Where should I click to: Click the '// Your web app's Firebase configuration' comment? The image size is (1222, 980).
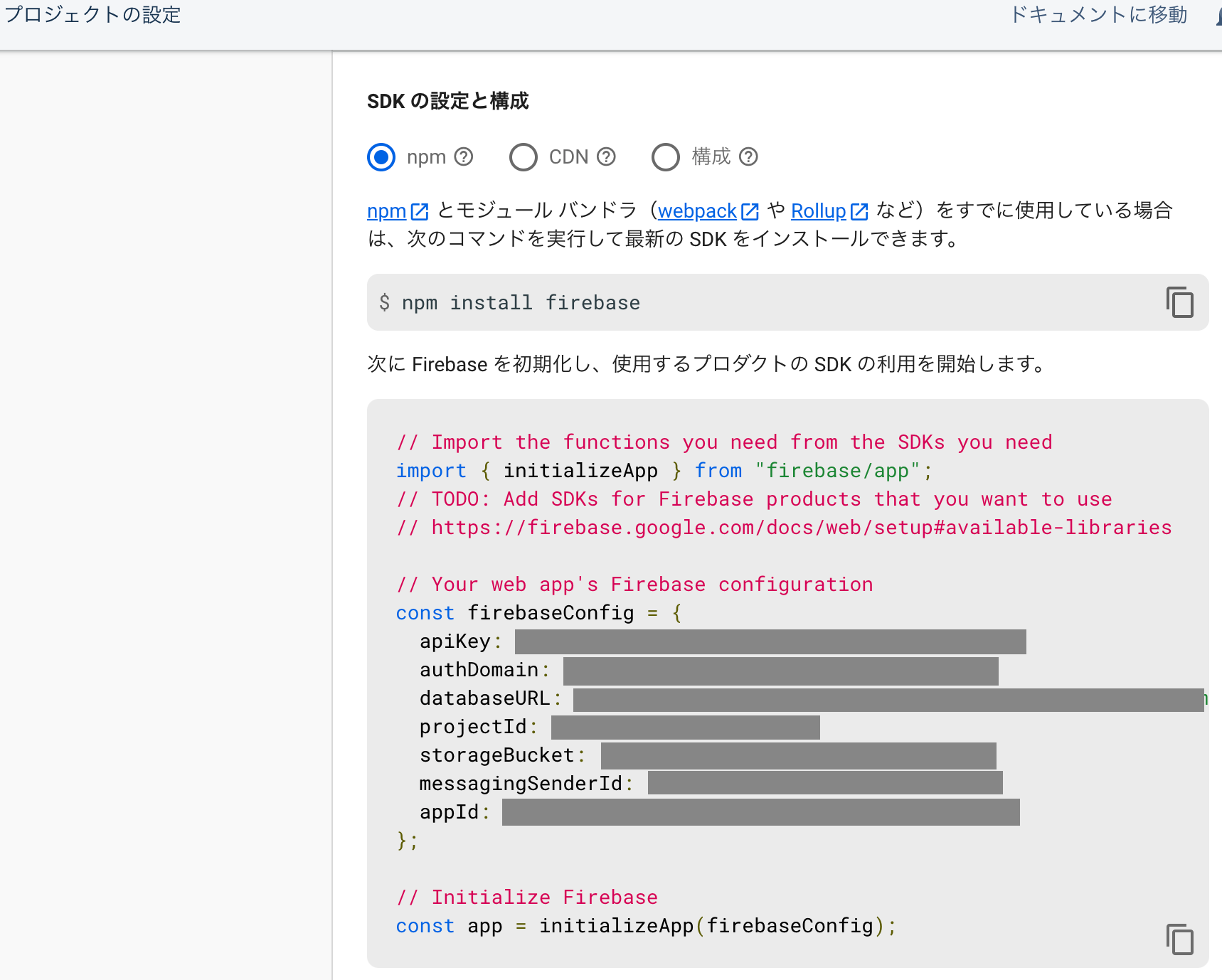(634, 585)
